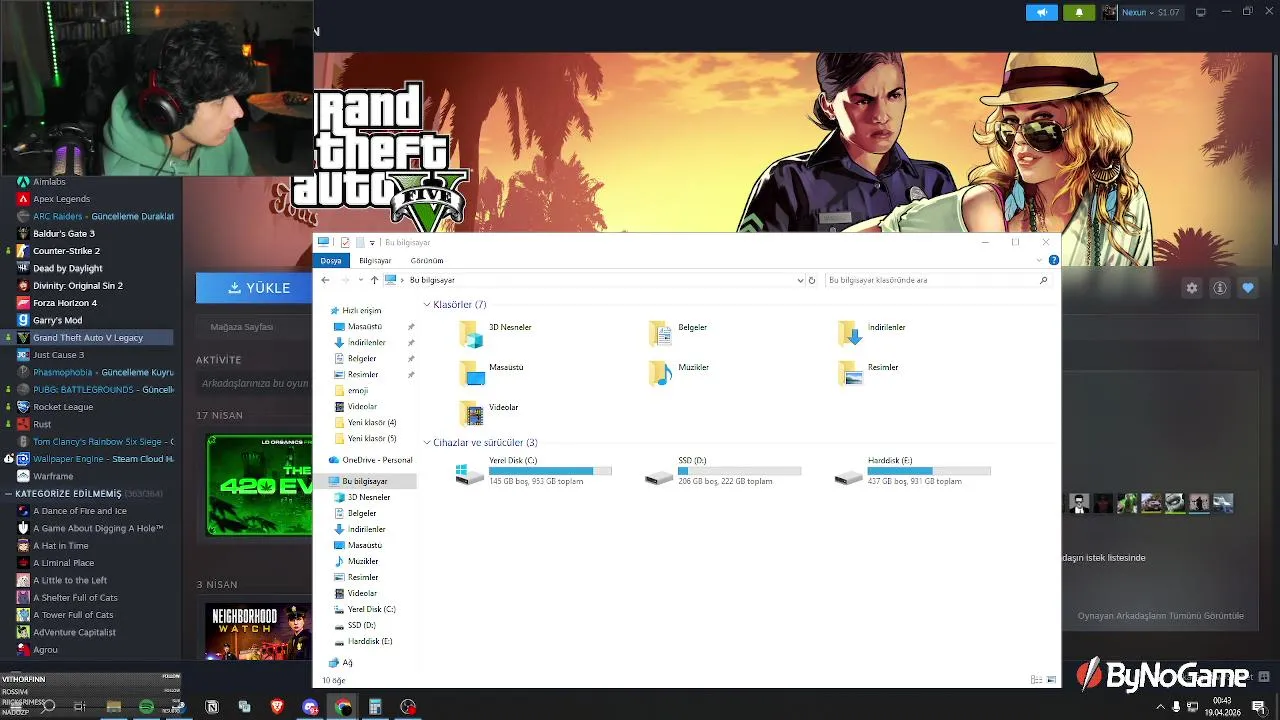Open the Dosya tab in File Explorer
This screenshot has width=1280, height=720.
pos(331,261)
